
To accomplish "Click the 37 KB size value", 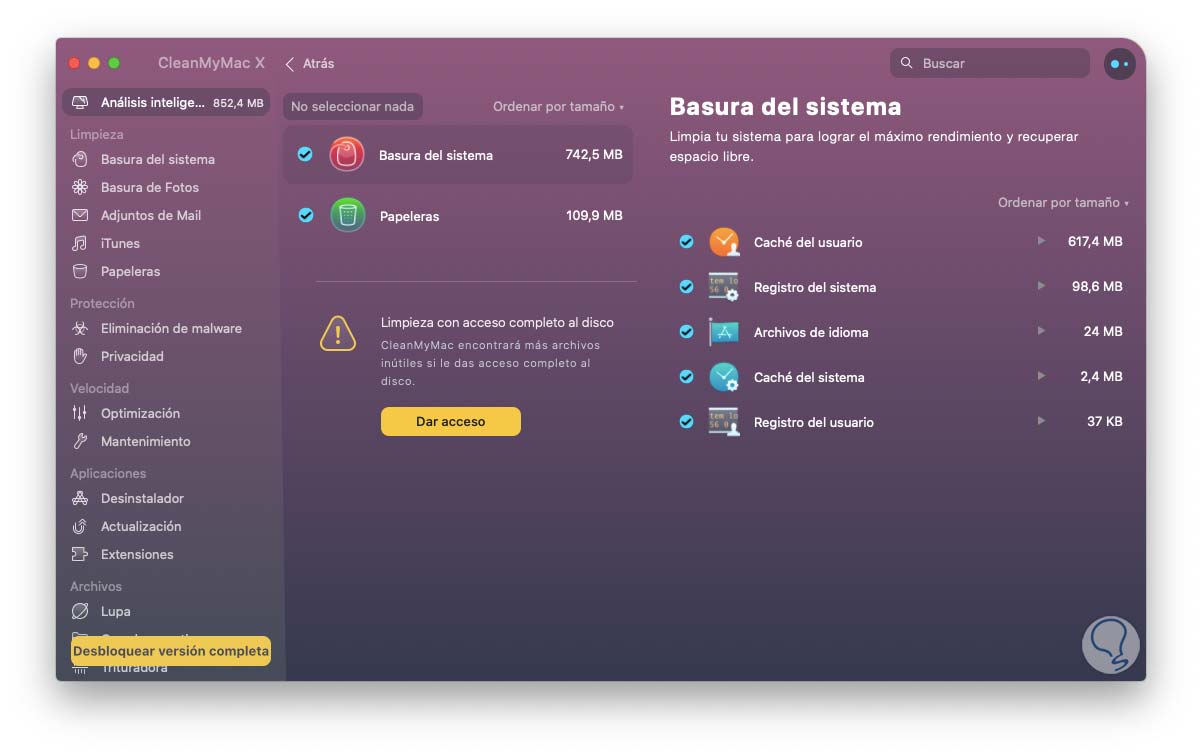I will pyautogui.click(x=1105, y=421).
